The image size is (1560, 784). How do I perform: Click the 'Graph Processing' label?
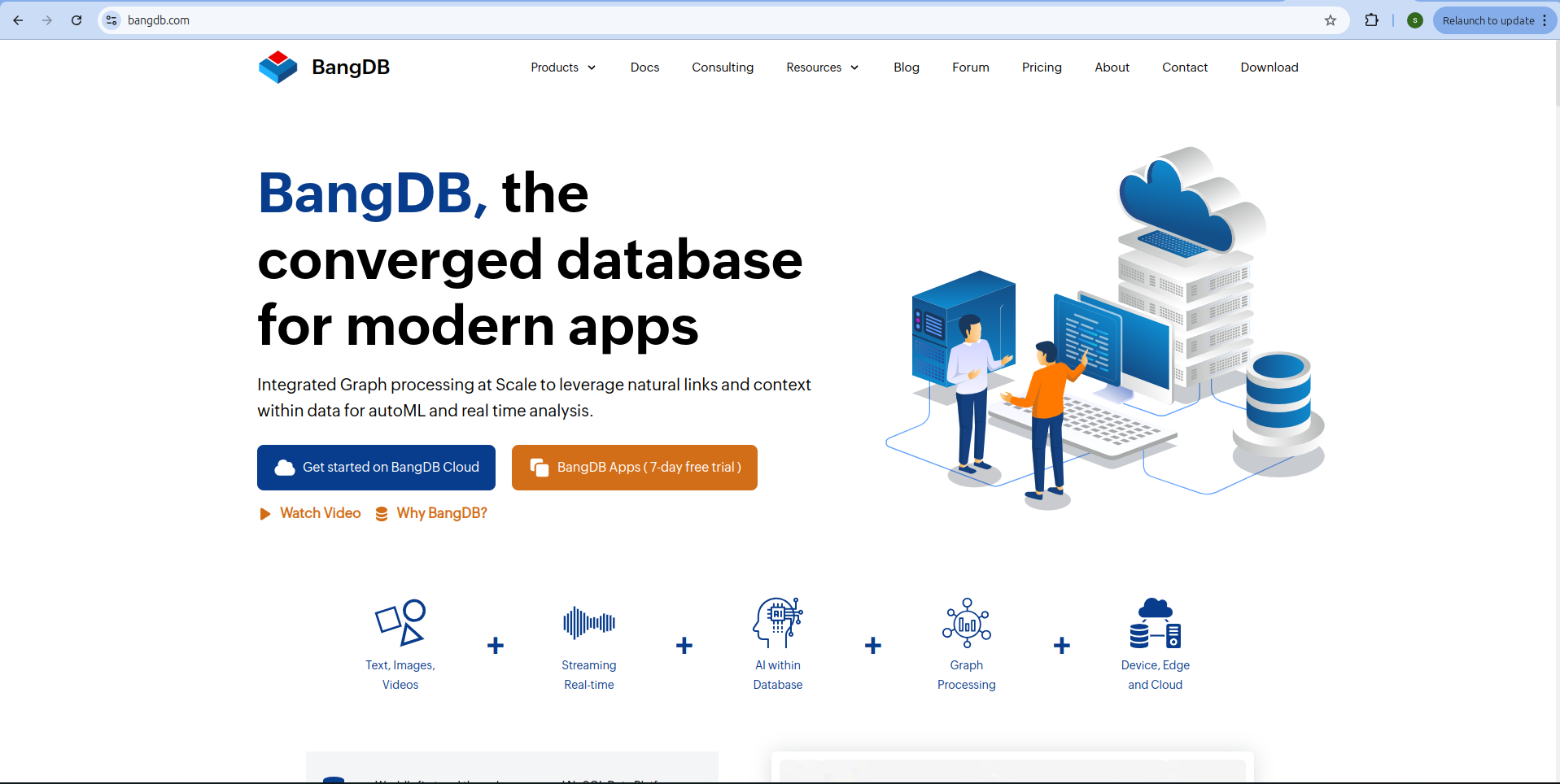(x=967, y=675)
